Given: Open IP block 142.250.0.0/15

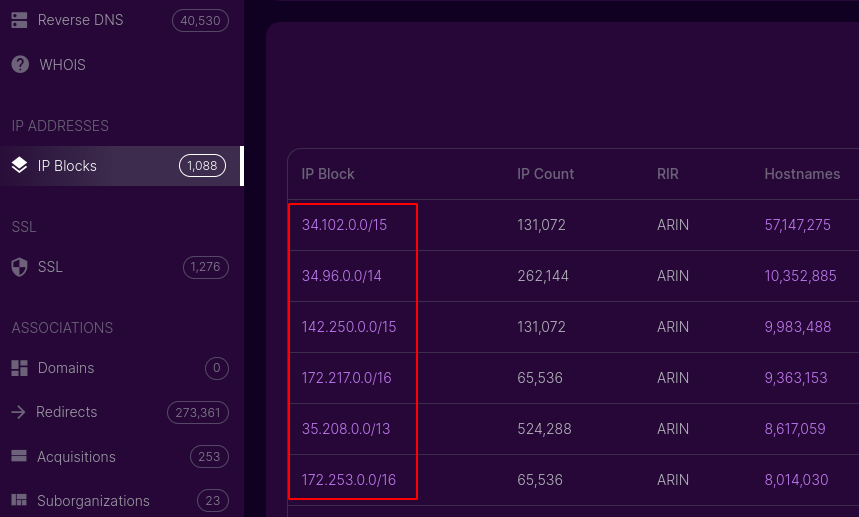Looking at the screenshot, I should [x=349, y=327].
